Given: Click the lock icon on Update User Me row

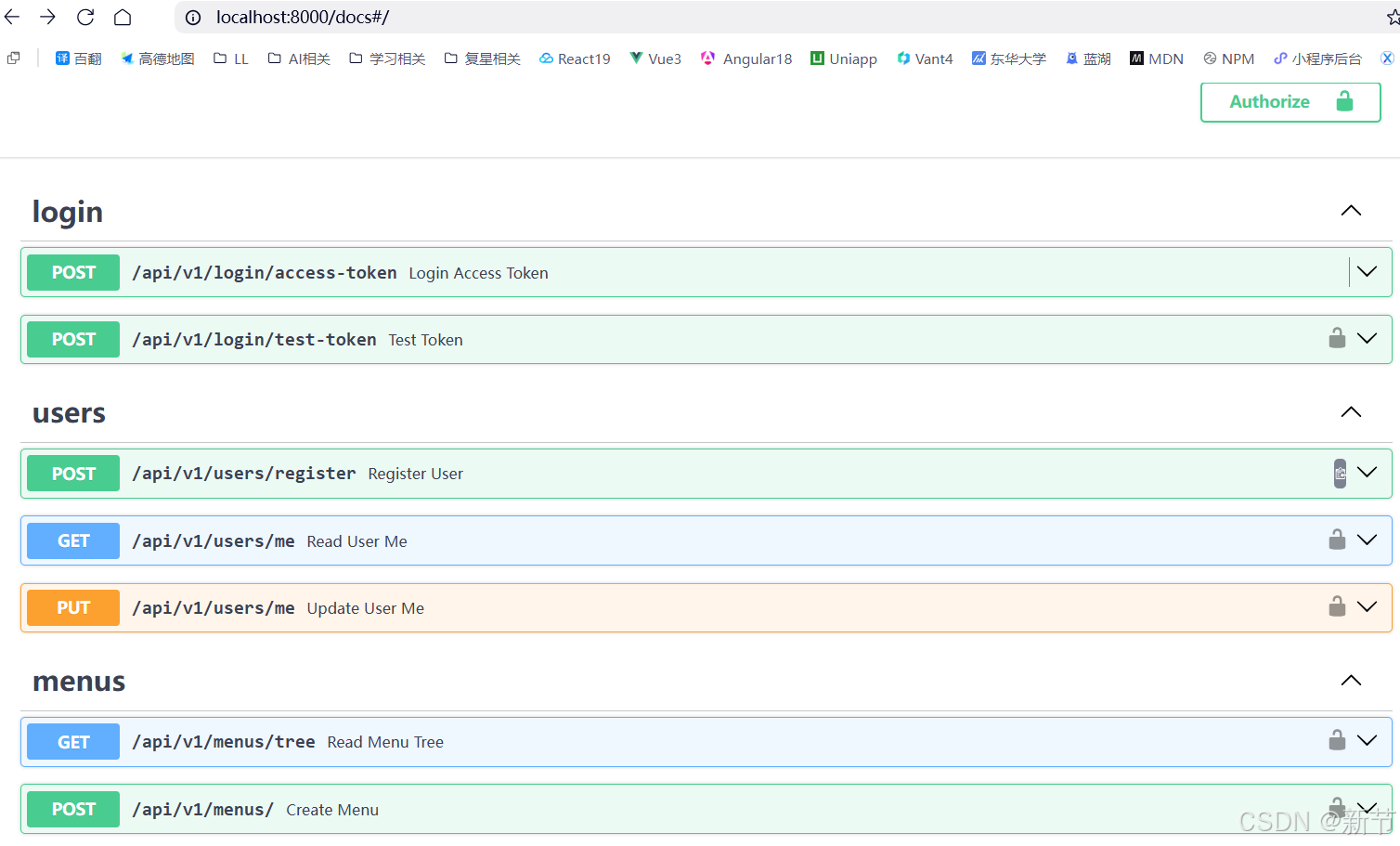Looking at the screenshot, I should pyautogui.click(x=1337, y=606).
